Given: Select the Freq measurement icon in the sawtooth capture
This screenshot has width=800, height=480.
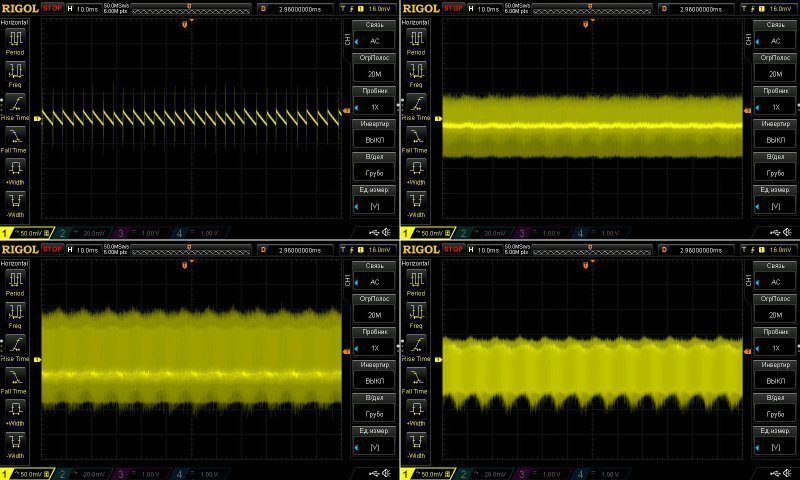Looking at the screenshot, I should pyautogui.click(x=17, y=70).
